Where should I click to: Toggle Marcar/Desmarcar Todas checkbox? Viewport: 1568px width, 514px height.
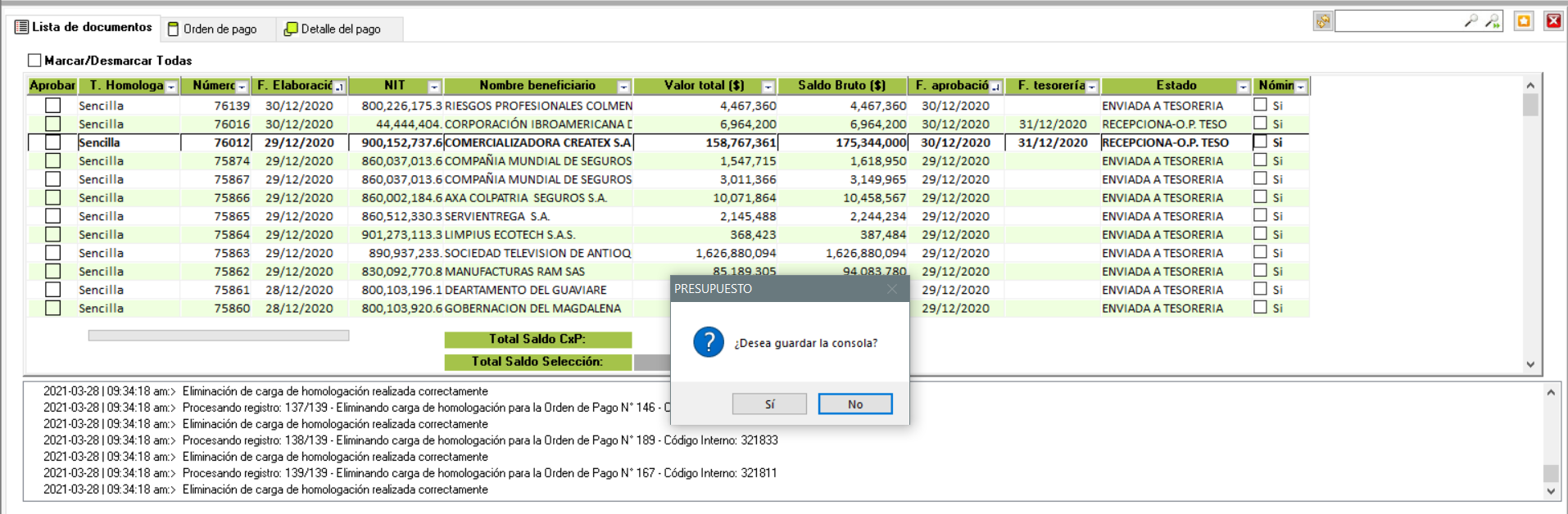click(34, 61)
